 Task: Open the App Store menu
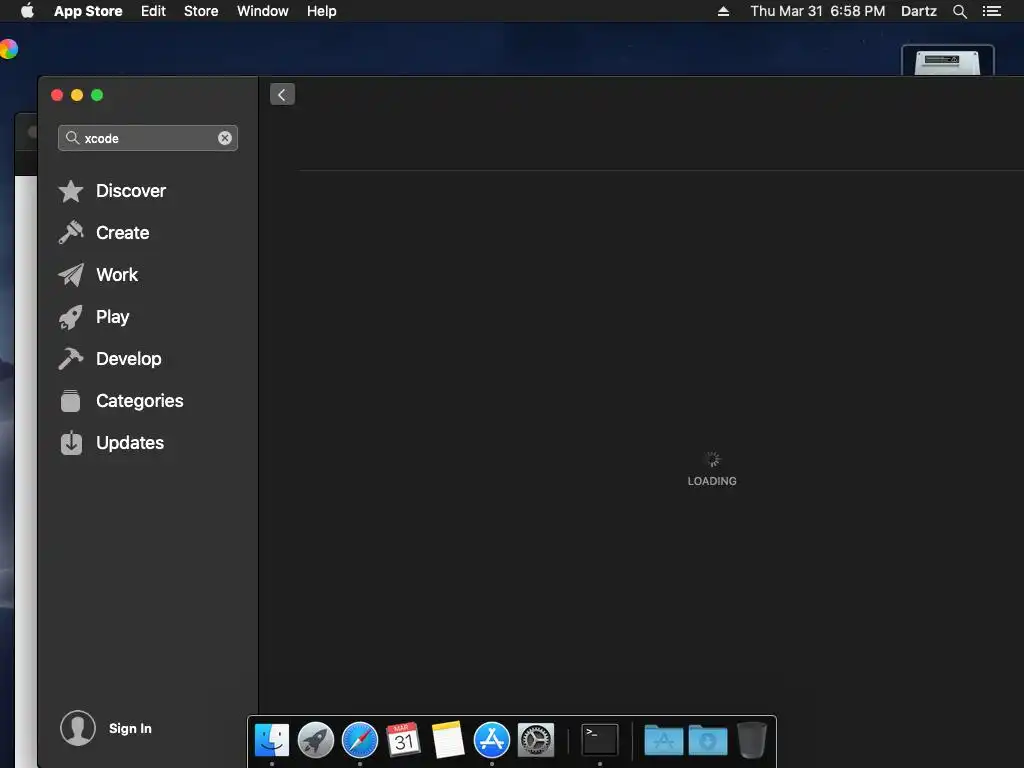point(88,11)
